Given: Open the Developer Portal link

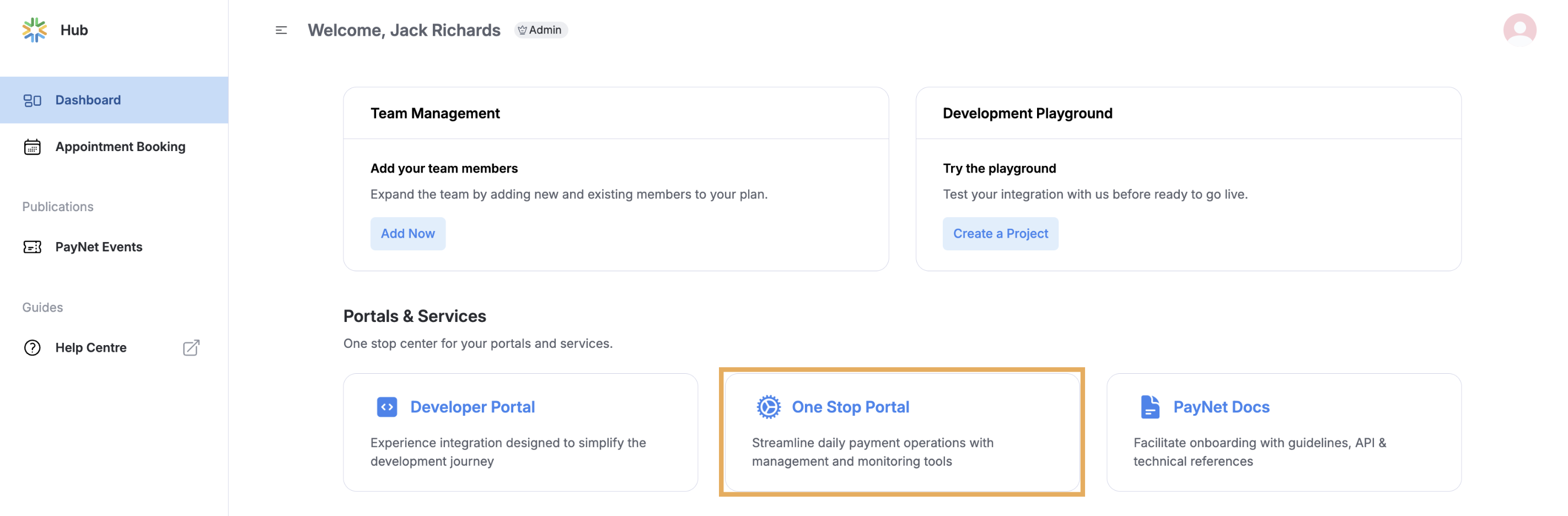Looking at the screenshot, I should click(472, 407).
